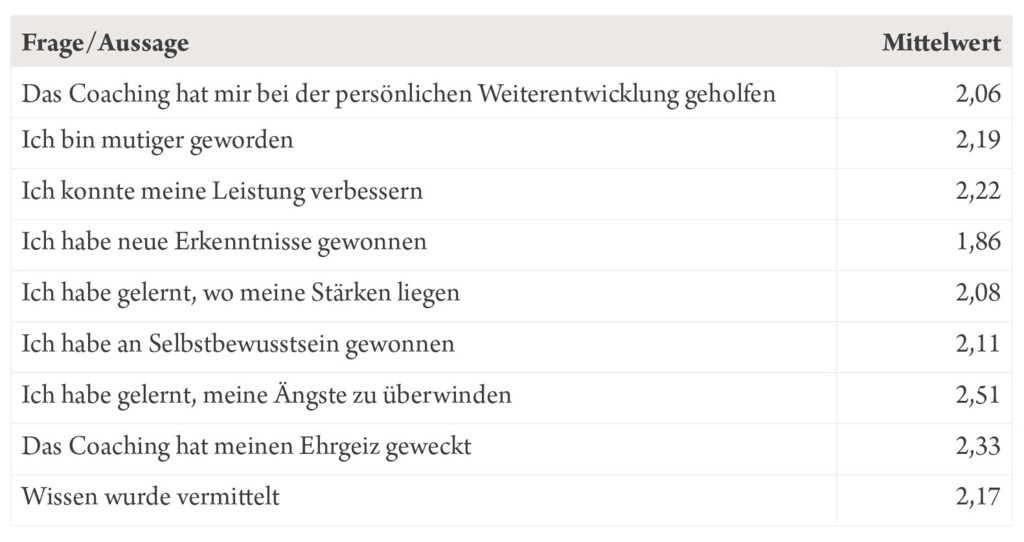Click the mean value 2,19
The height and width of the screenshot is (542, 1024).
(x=978, y=140)
